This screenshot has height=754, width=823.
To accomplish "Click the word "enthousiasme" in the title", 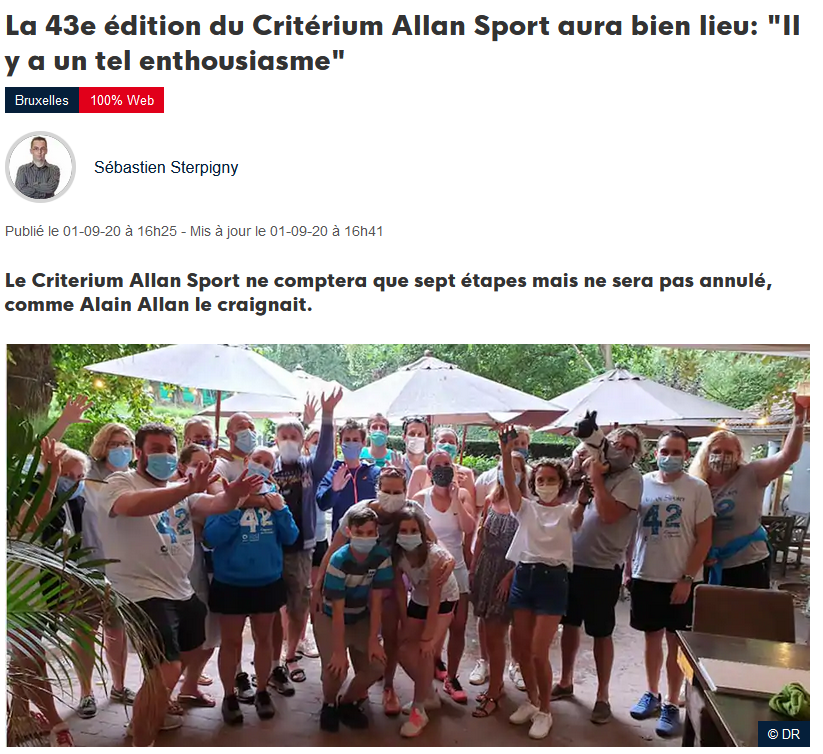I will (235, 61).
